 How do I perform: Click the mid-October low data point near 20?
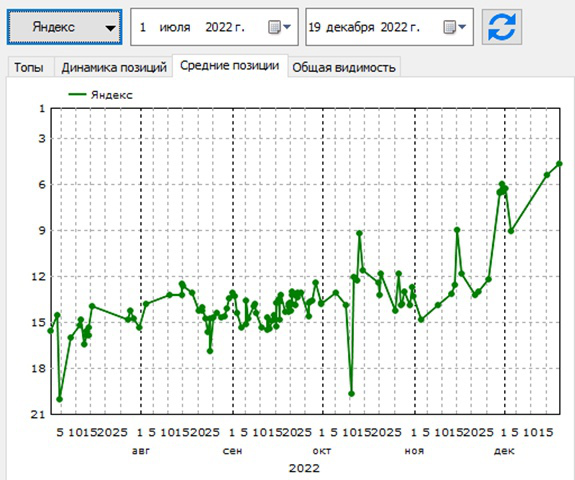(351, 393)
